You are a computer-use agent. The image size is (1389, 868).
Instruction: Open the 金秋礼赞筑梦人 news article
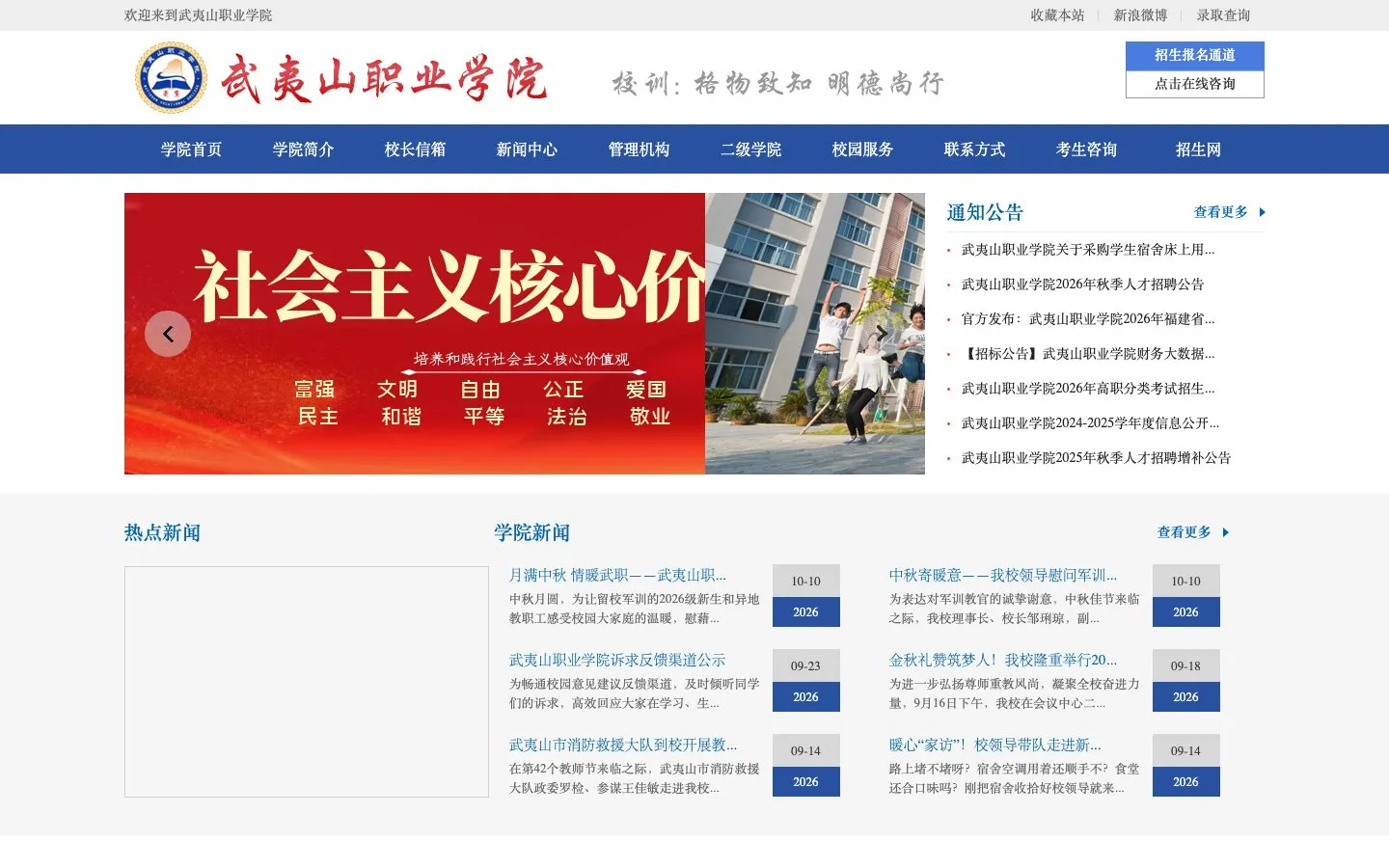pos(1003,661)
